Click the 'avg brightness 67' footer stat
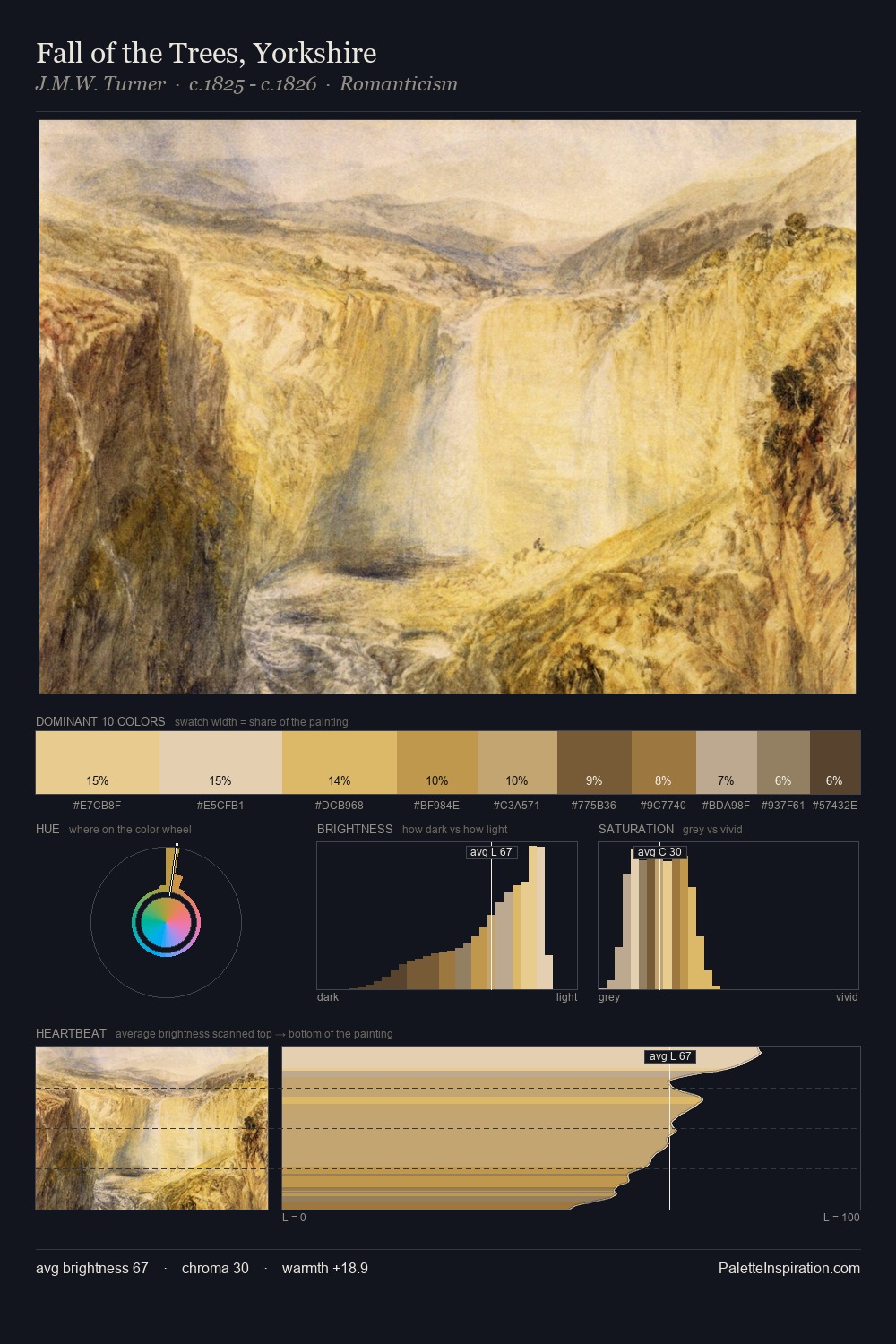Image resolution: width=896 pixels, height=1344 pixels. click(x=92, y=1268)
